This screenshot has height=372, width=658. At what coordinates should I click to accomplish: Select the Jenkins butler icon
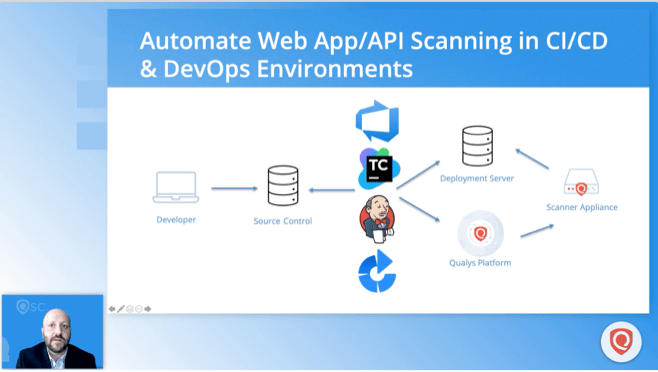377,219
